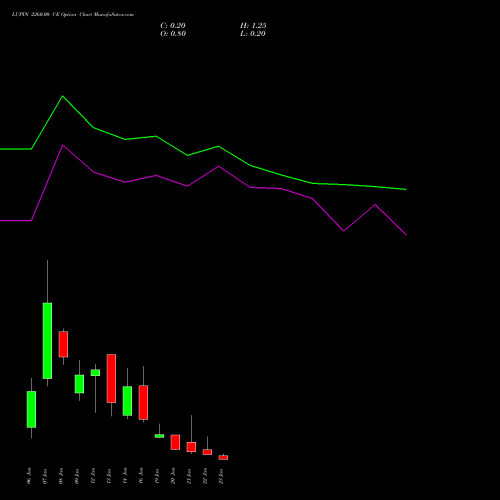Click the last red candlestick for 23 Jan

tap(223, 458)
